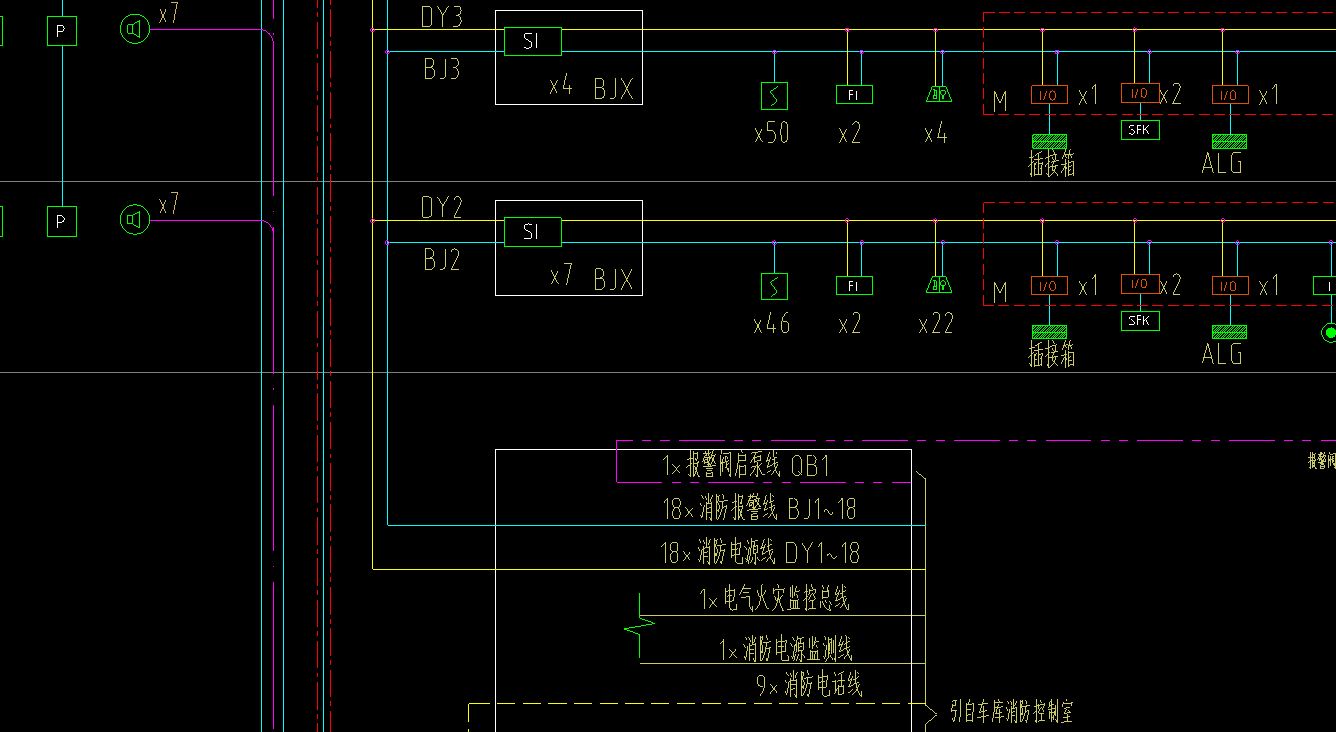Click the I/O module above 插接箱, BJ3 row
The width and height of the screenshot is (1336, 732).
coord(1049,95)
